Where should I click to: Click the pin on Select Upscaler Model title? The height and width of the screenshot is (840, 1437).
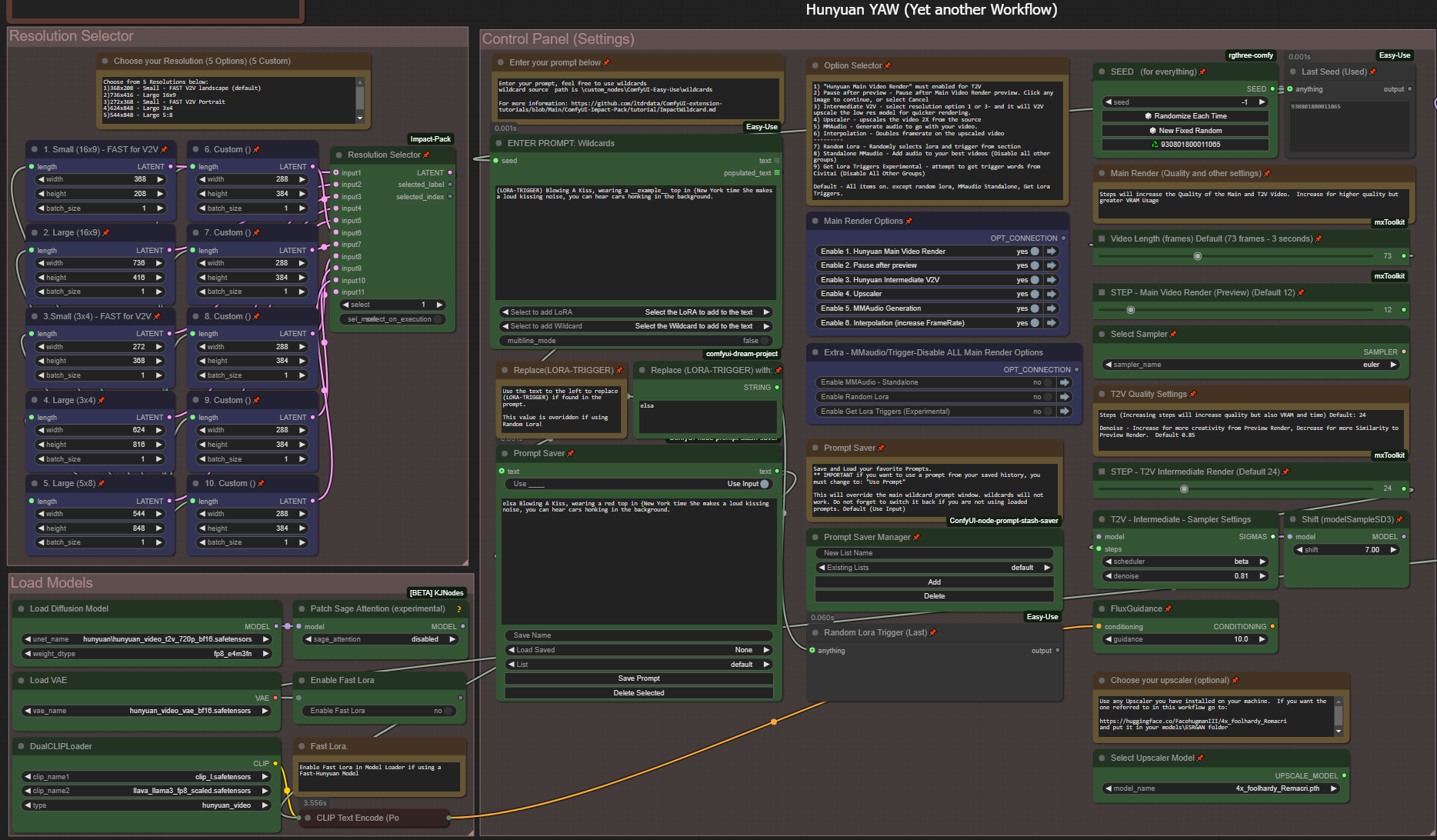pyautogui.click(x=1200, y=758)
